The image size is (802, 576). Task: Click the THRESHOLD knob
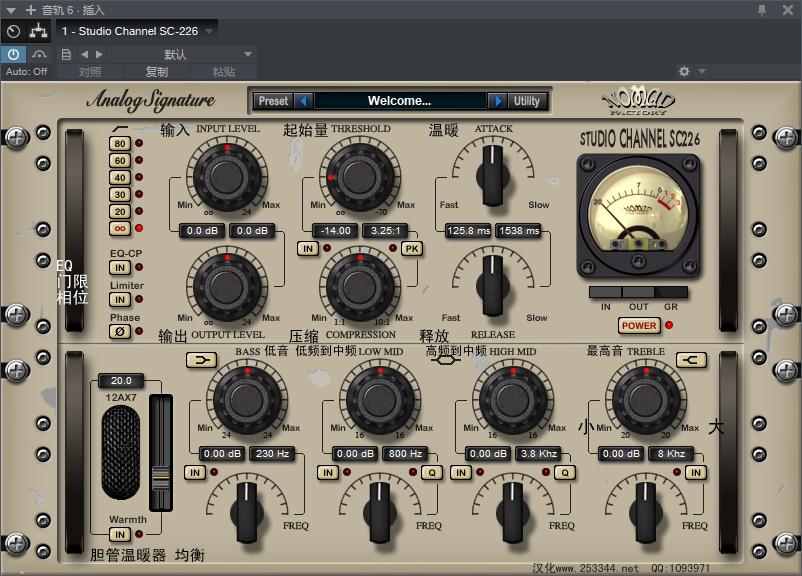(x=360, y=176)
